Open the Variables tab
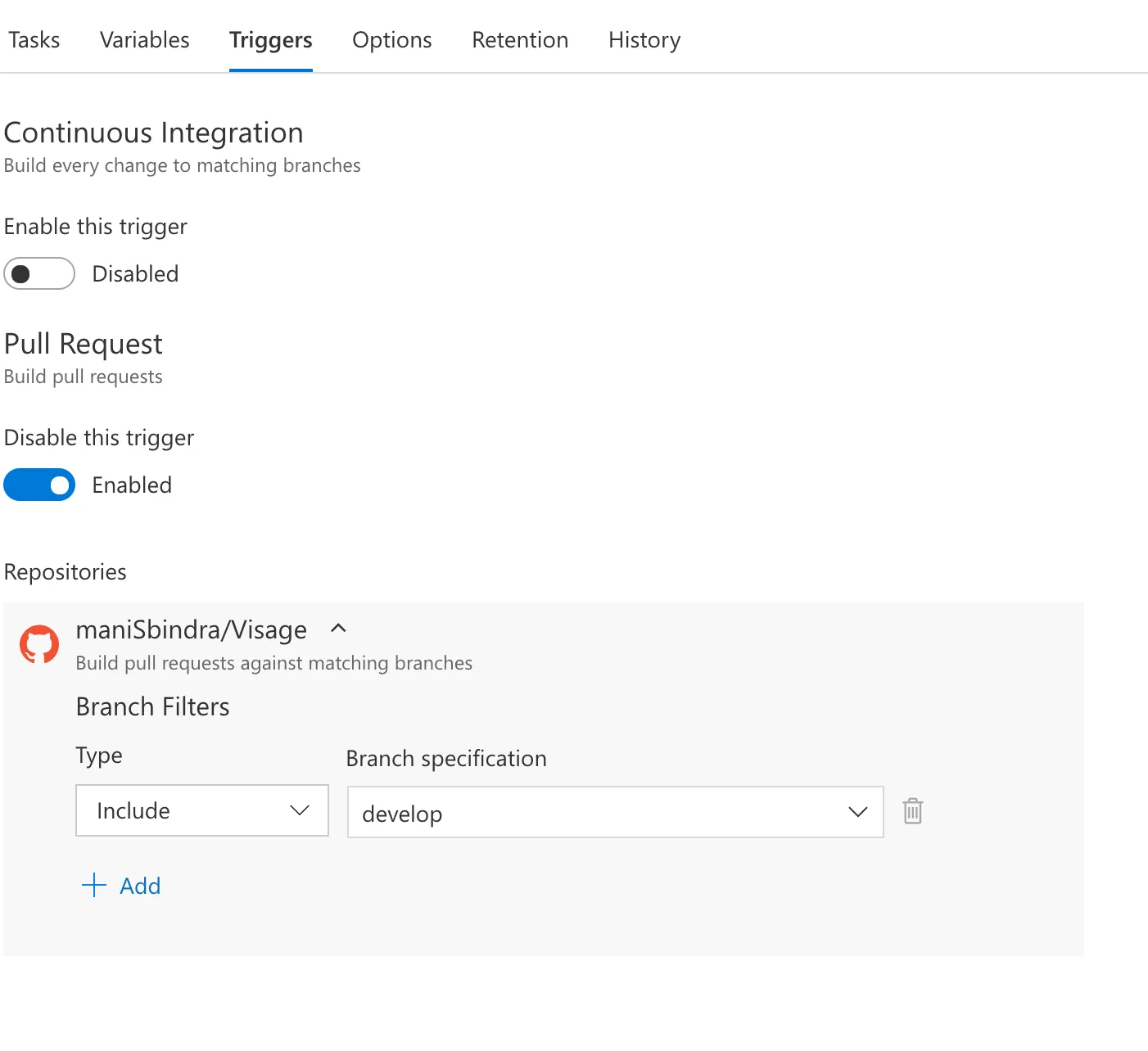Screen dimensions: 1148x1051 coord(144,39)
